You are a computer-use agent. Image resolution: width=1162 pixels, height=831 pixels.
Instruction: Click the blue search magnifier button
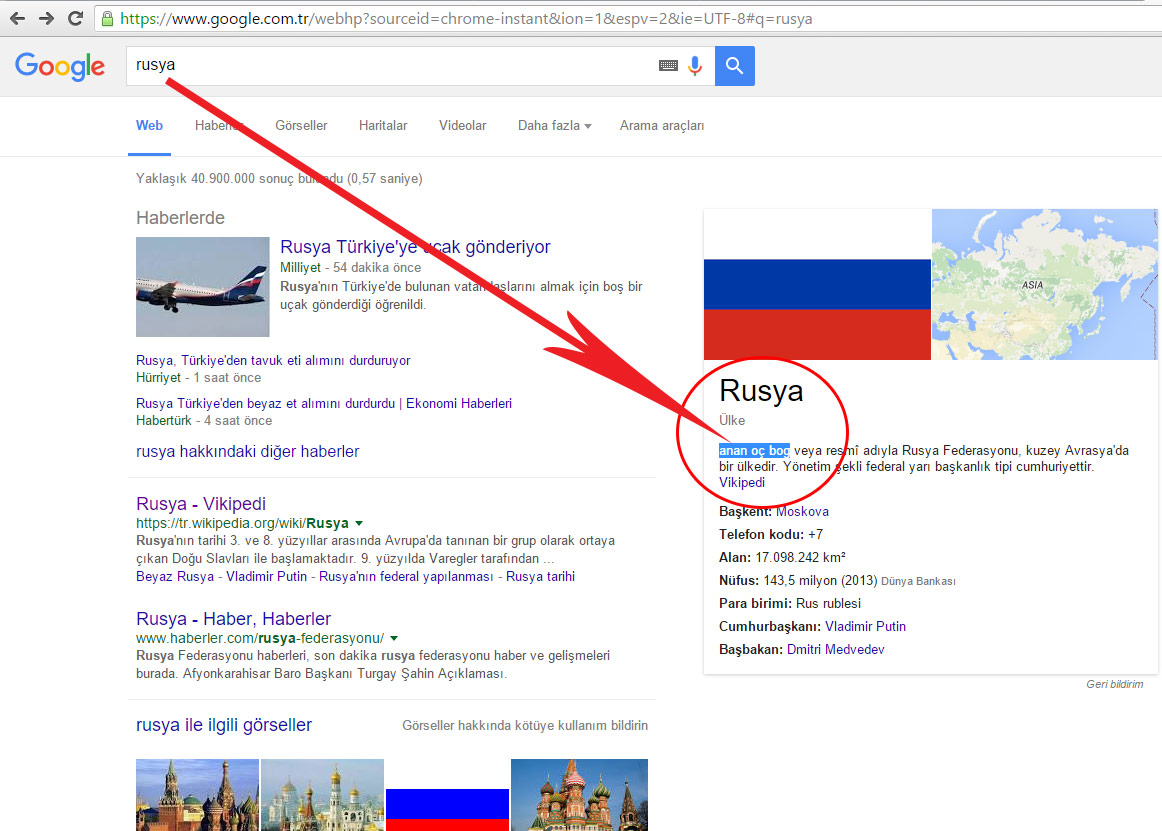[x=735, y=66]
